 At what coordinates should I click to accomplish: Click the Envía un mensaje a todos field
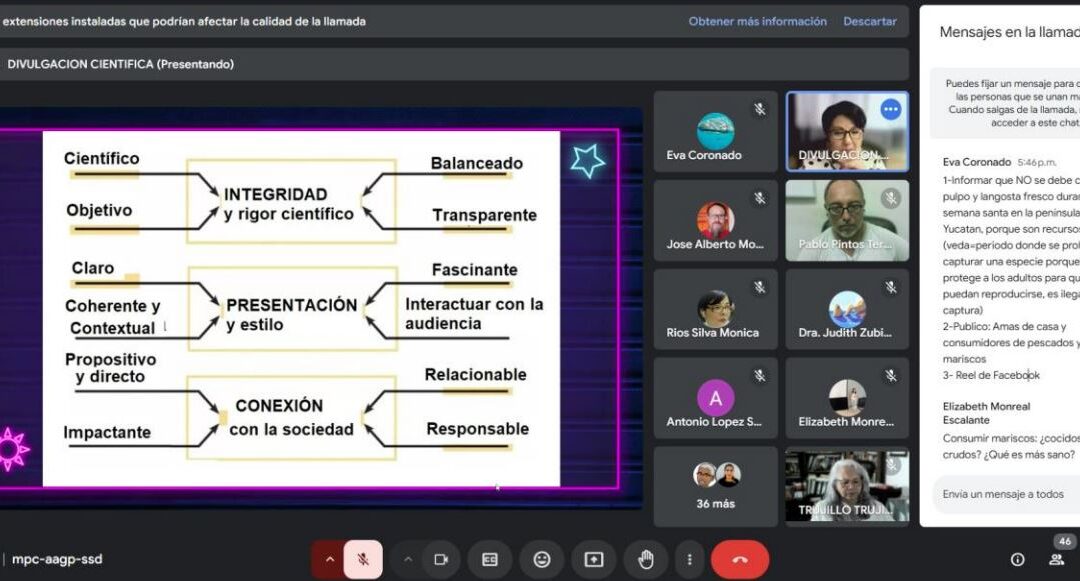click(x=1003, y=494)
